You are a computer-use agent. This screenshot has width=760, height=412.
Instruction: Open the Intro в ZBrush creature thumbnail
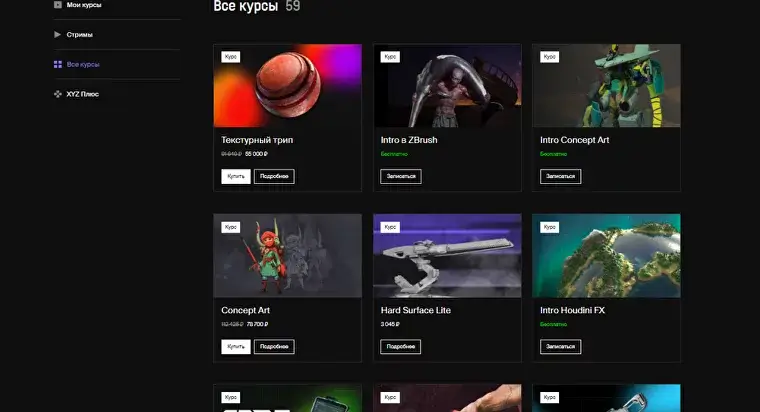(x=446, y=86)
